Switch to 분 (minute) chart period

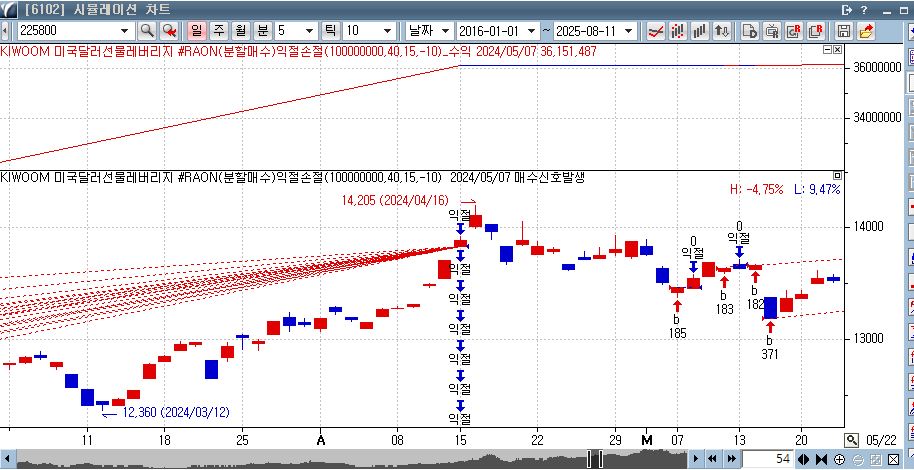pyautogui.click(x=262, y=31)
